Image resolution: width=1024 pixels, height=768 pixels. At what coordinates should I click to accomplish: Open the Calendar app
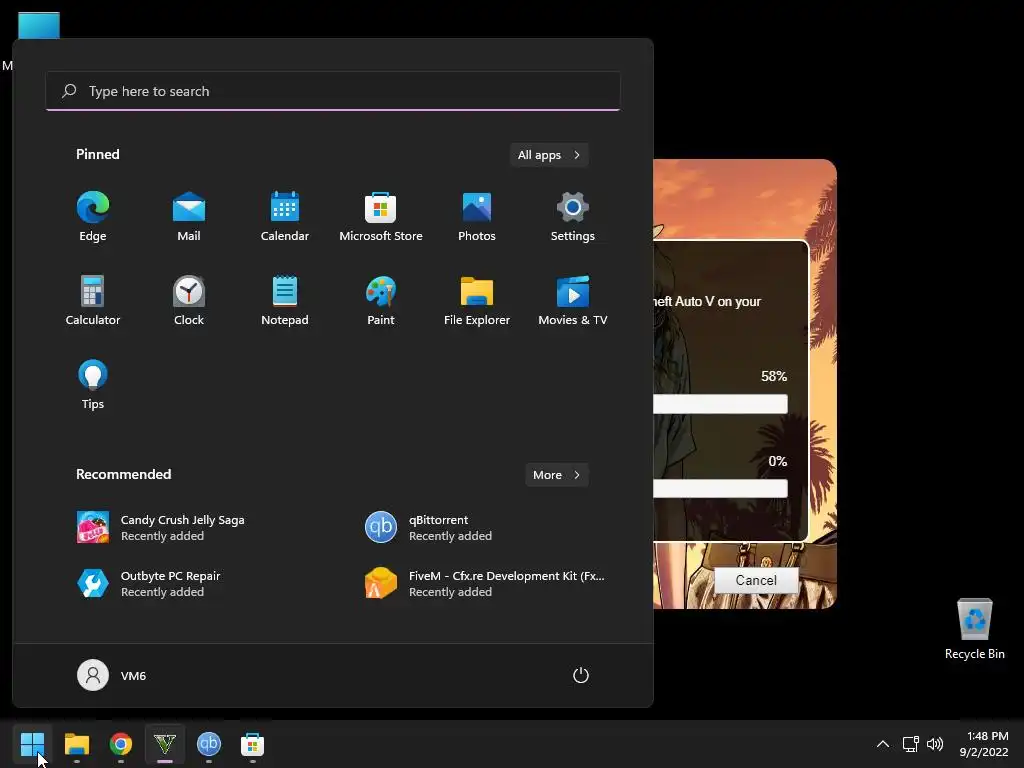pyautogui.click(x=285, y=217)
